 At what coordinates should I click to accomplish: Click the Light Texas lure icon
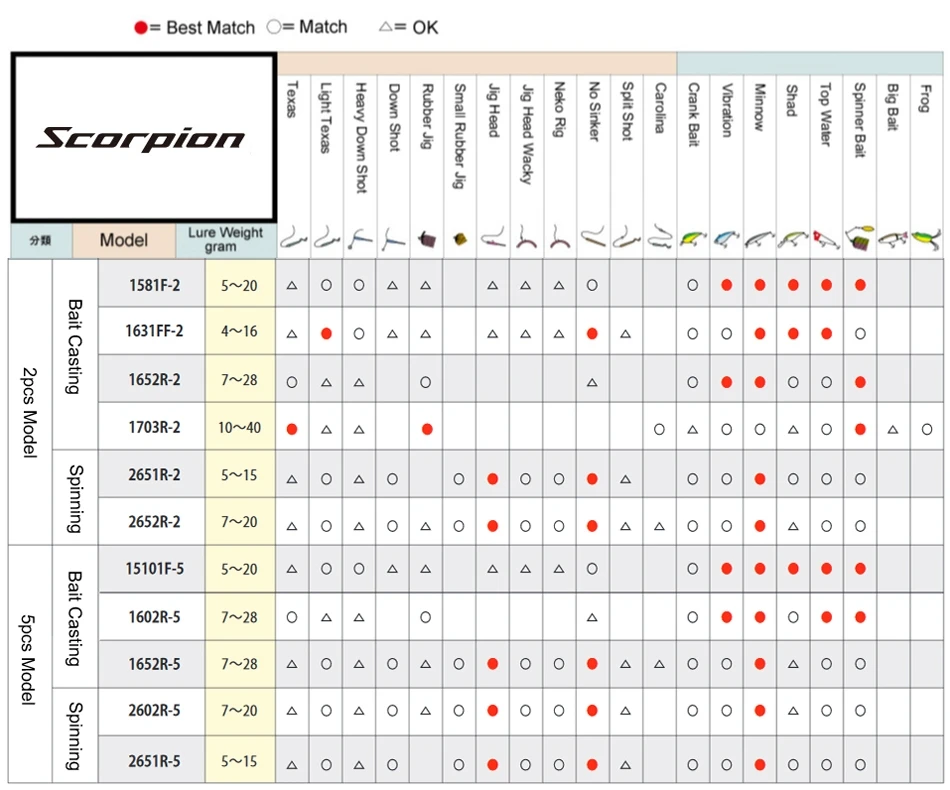click(x=327, y=239)
